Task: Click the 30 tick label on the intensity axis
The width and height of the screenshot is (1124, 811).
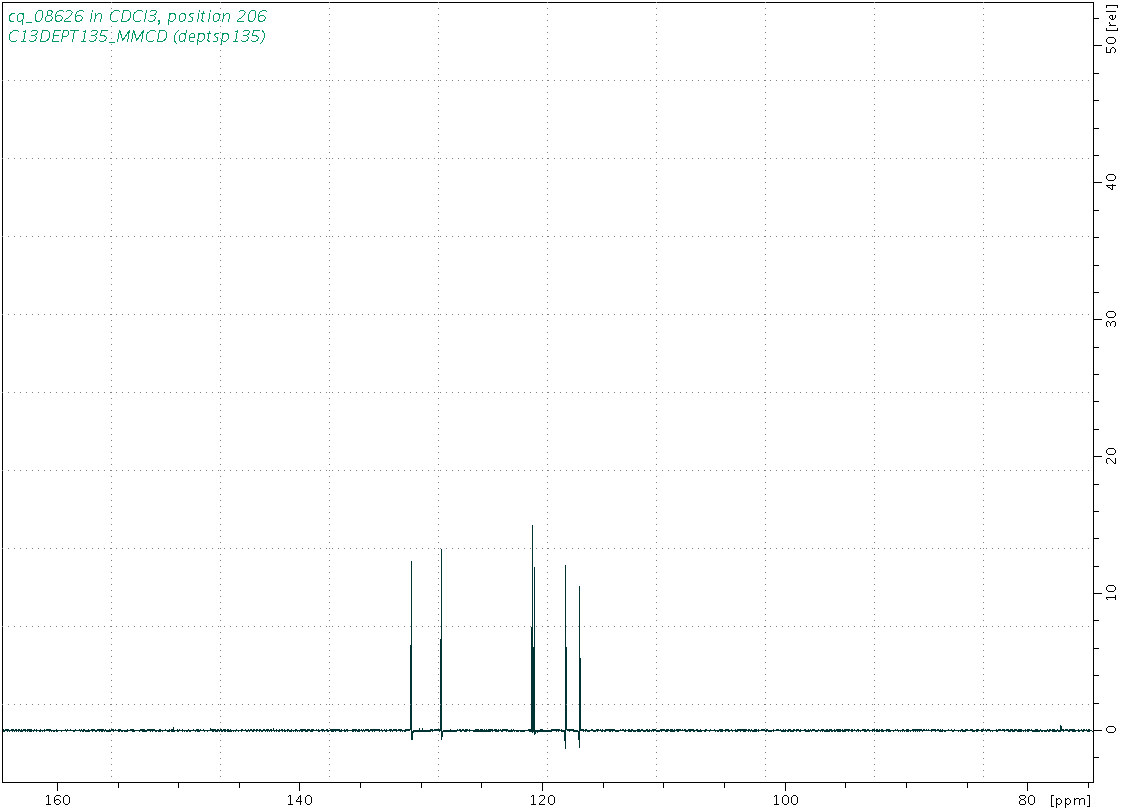Action: click(1111, 318)
